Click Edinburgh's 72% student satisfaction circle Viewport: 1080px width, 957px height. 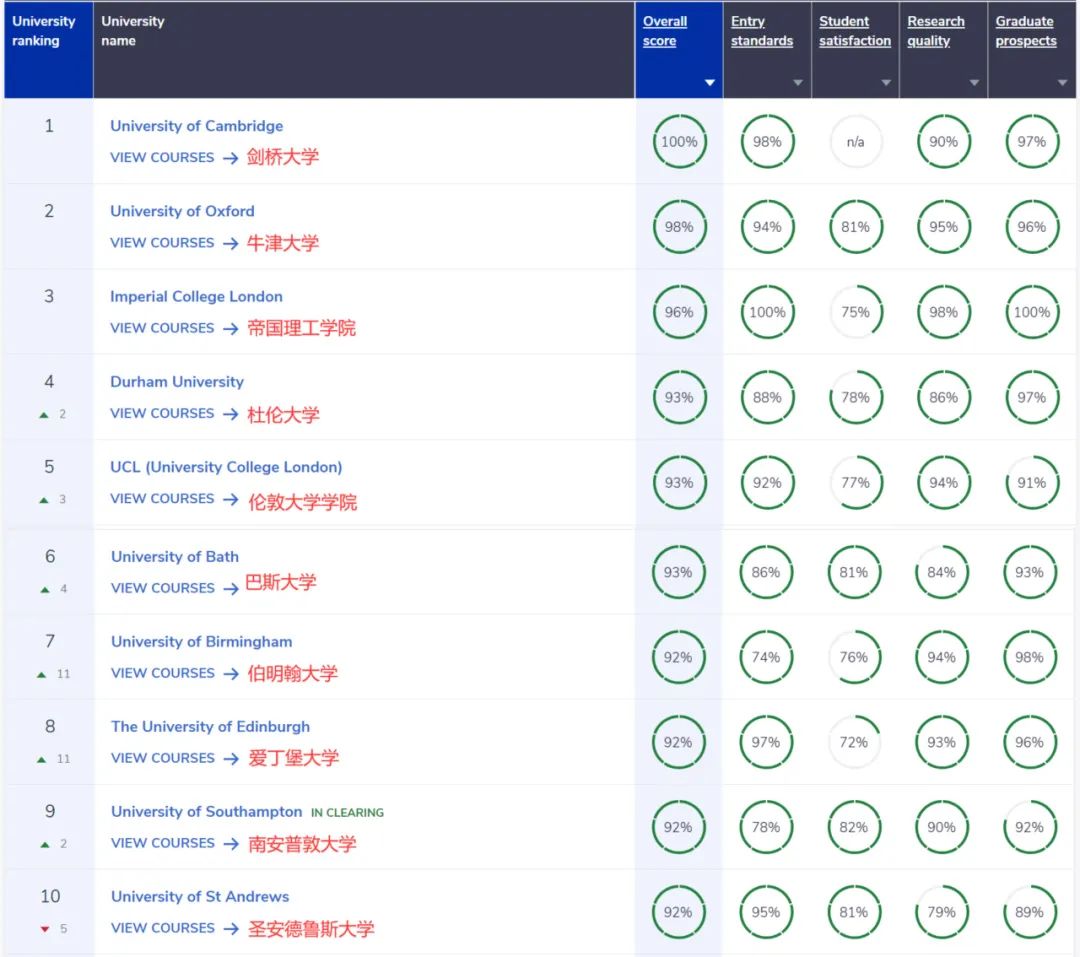click(x=853, y=743)
